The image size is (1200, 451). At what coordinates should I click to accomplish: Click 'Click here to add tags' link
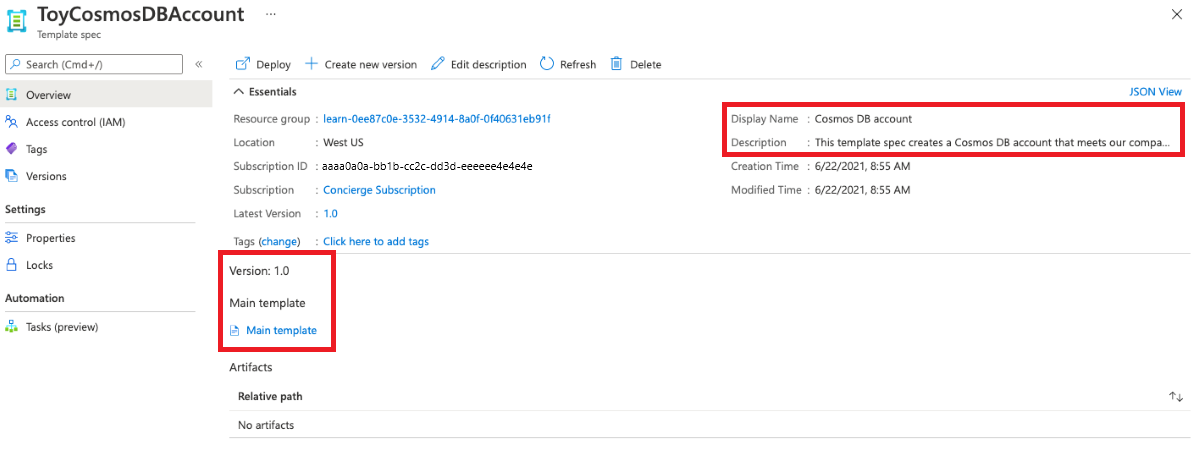(376, 242)
